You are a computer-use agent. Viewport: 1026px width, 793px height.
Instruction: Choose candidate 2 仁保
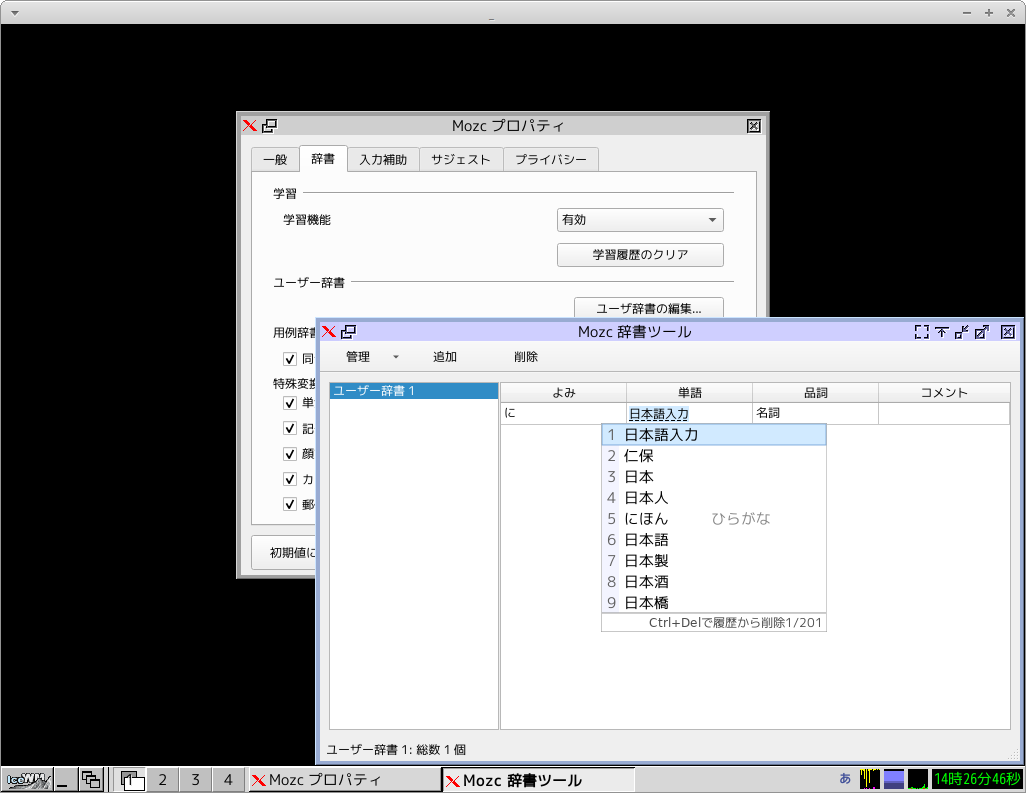(x=714, y=456)
